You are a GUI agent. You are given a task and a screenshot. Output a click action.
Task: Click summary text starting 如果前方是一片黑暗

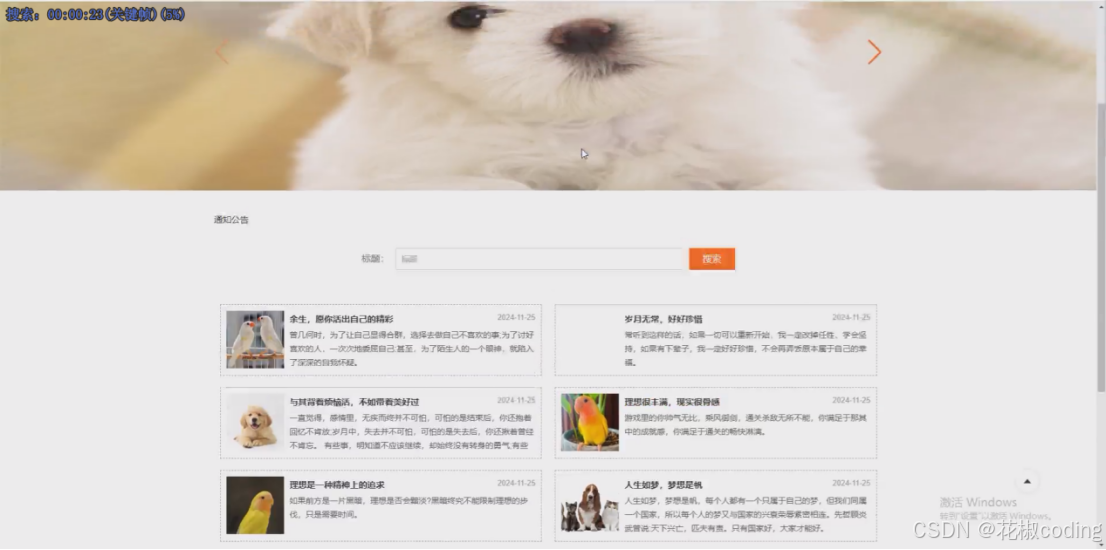tap(409, 508)
